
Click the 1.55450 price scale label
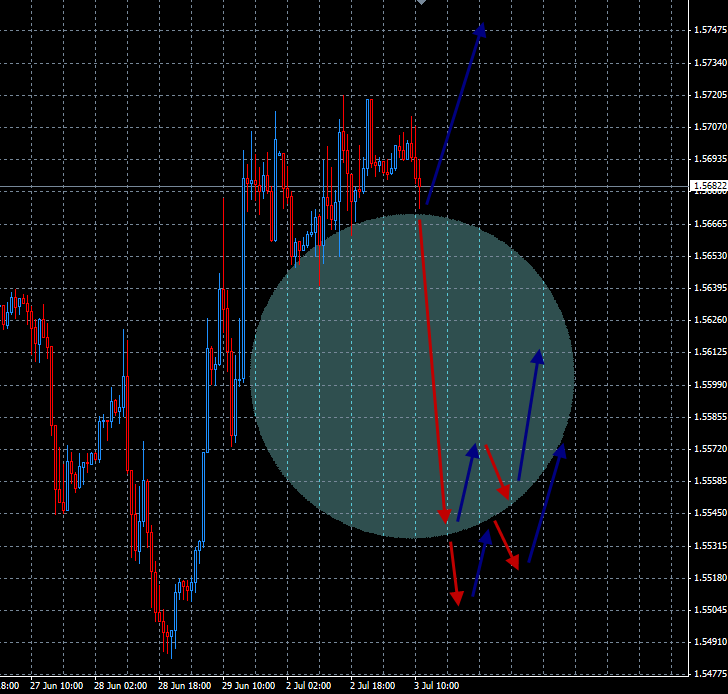(710, 513)
